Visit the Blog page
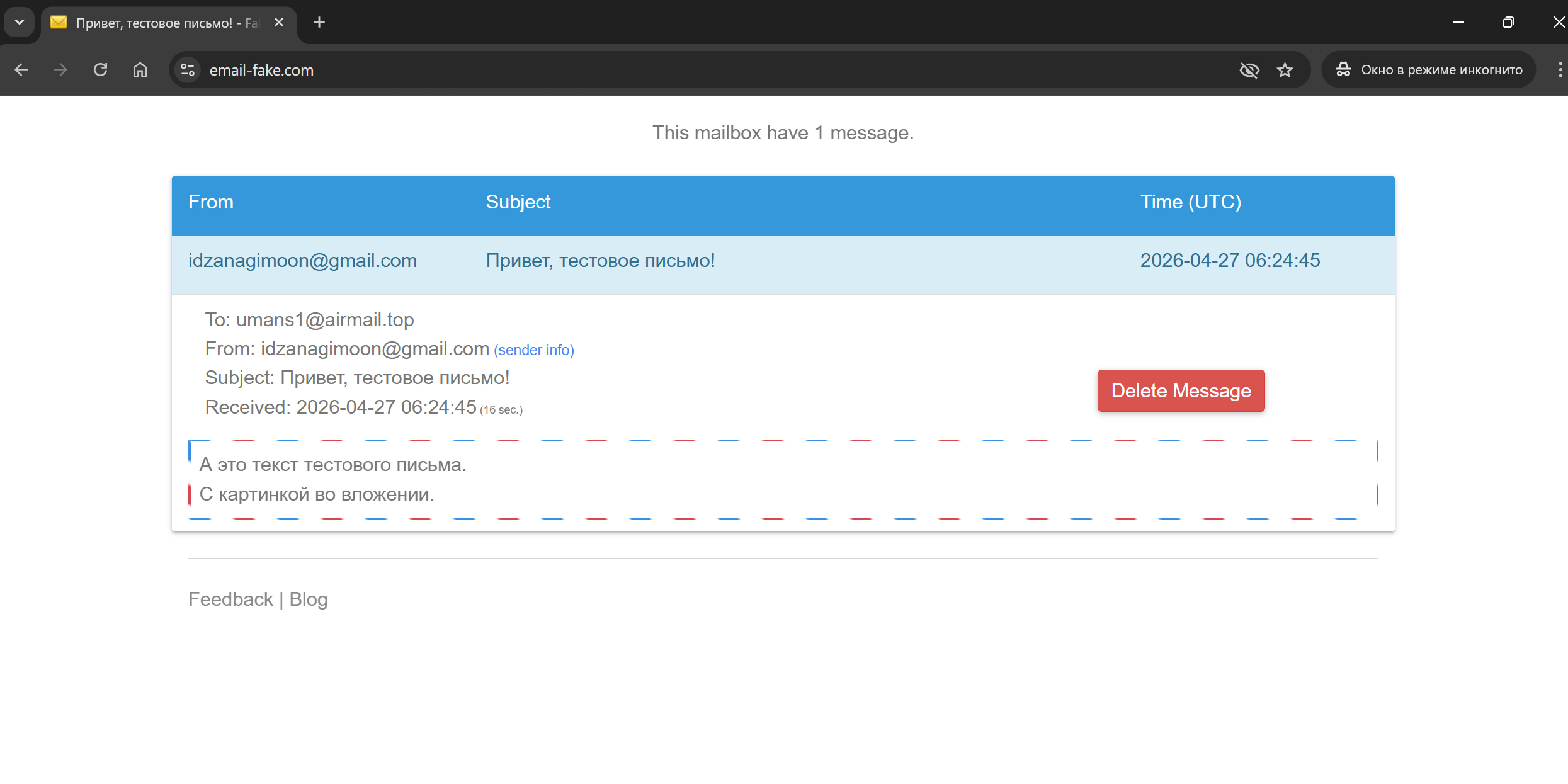The height and width of the screenshot is (784, 1568). pos(308,599)
